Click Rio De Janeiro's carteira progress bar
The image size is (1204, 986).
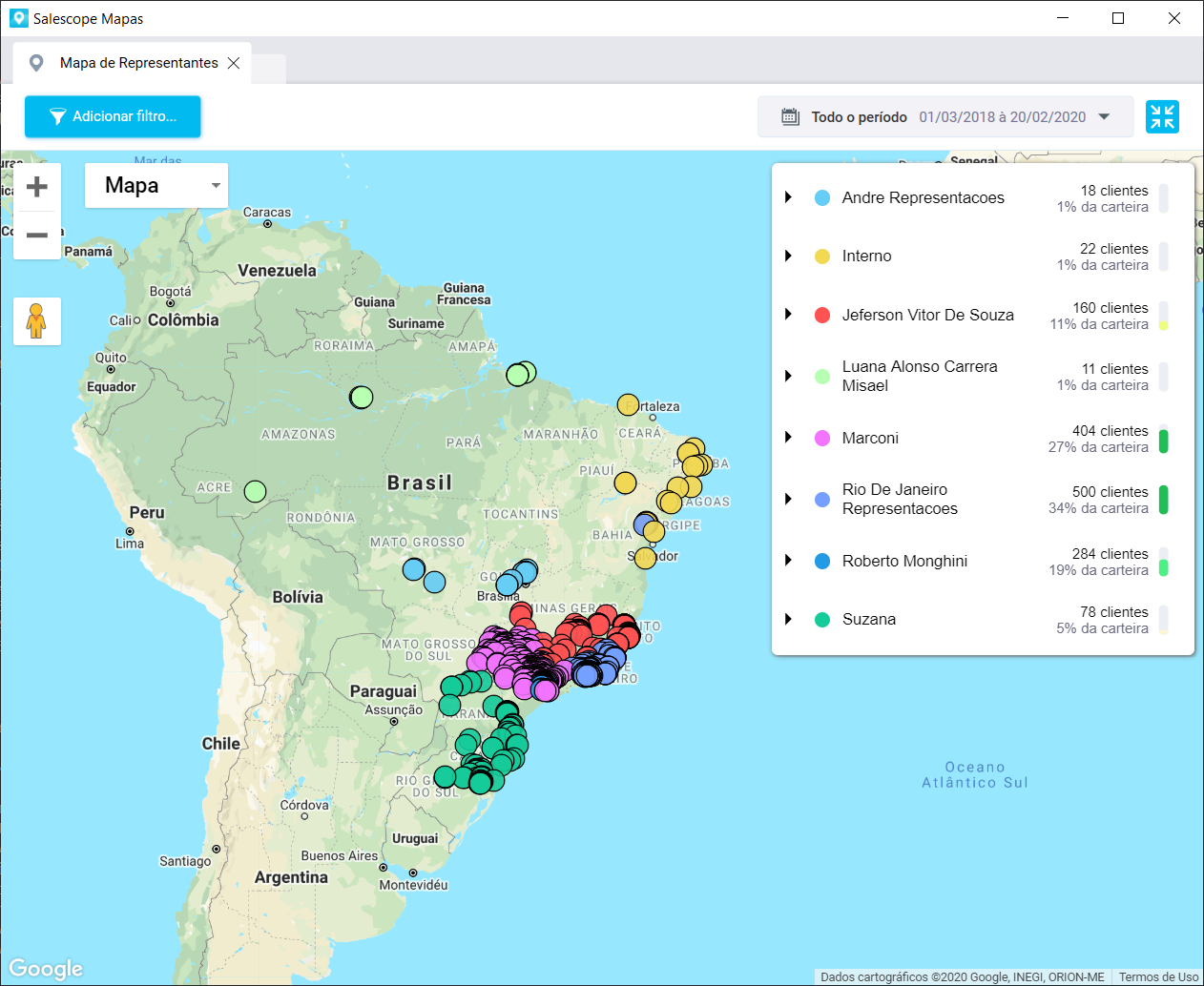[x=1164, y=499]
